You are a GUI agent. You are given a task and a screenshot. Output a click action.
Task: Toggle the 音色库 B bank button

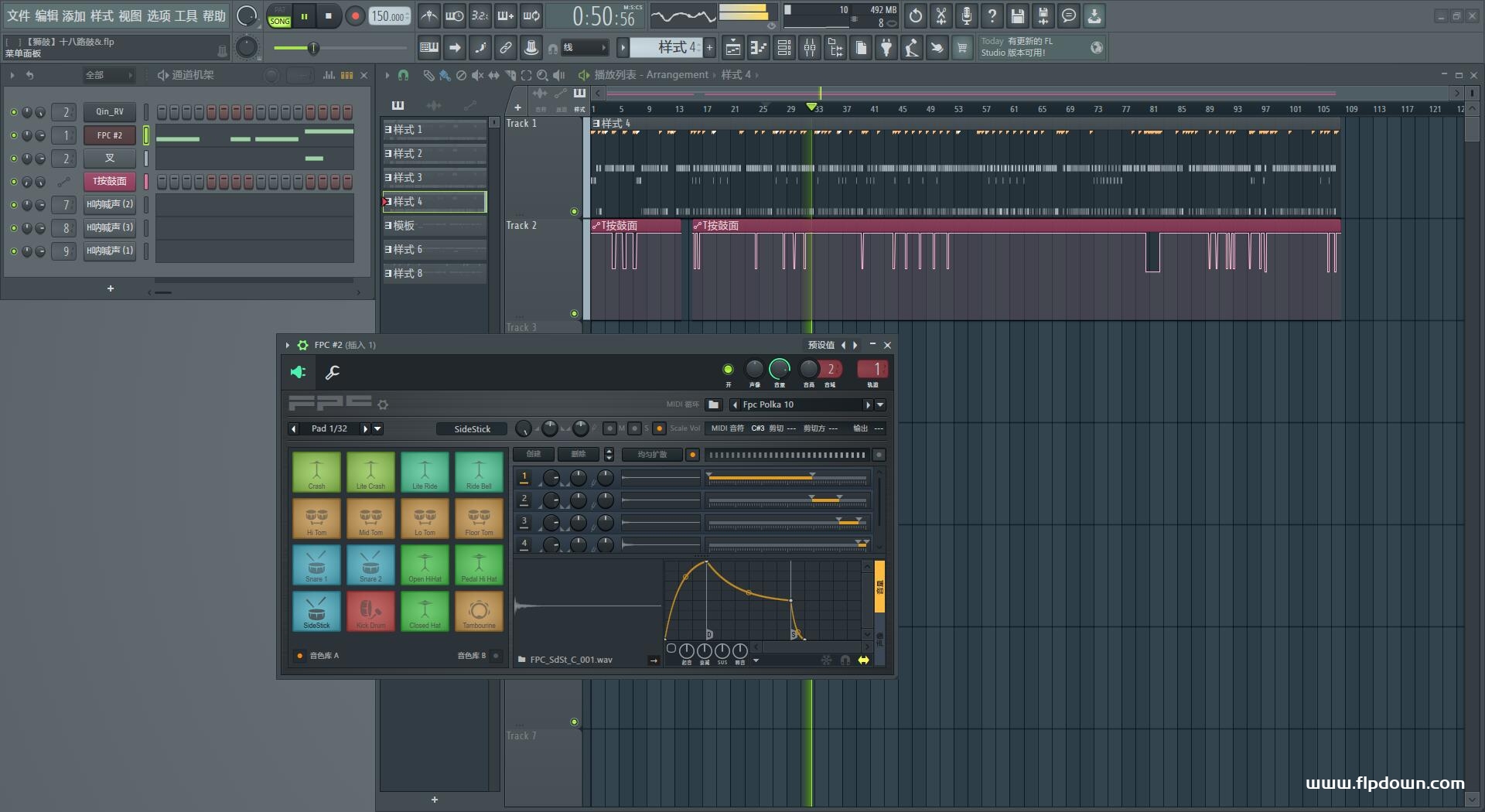(x=496, y=656)
